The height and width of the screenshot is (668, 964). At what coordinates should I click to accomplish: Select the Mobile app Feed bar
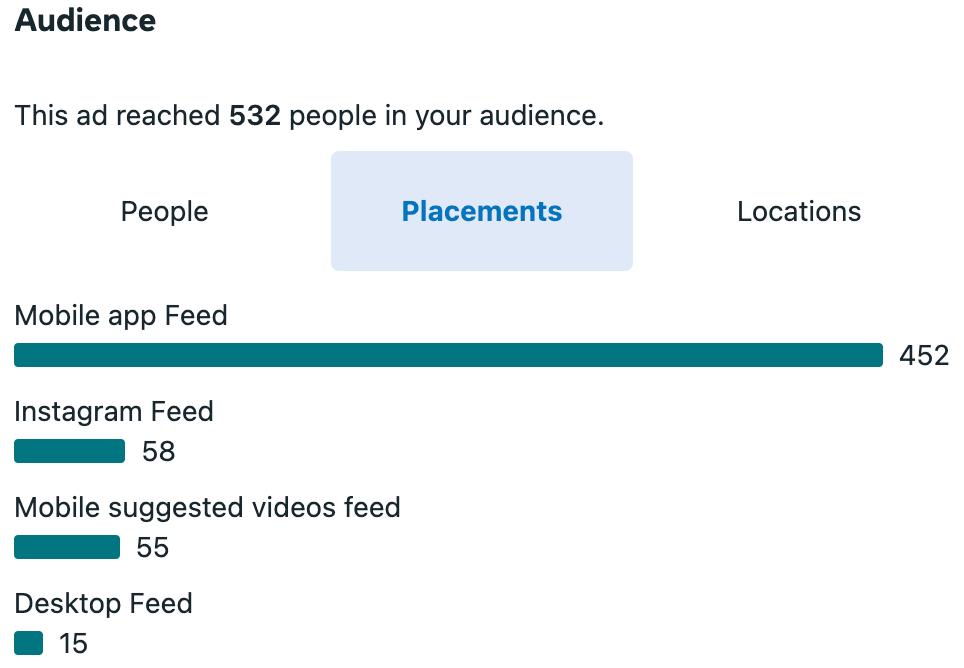point(448,355)
